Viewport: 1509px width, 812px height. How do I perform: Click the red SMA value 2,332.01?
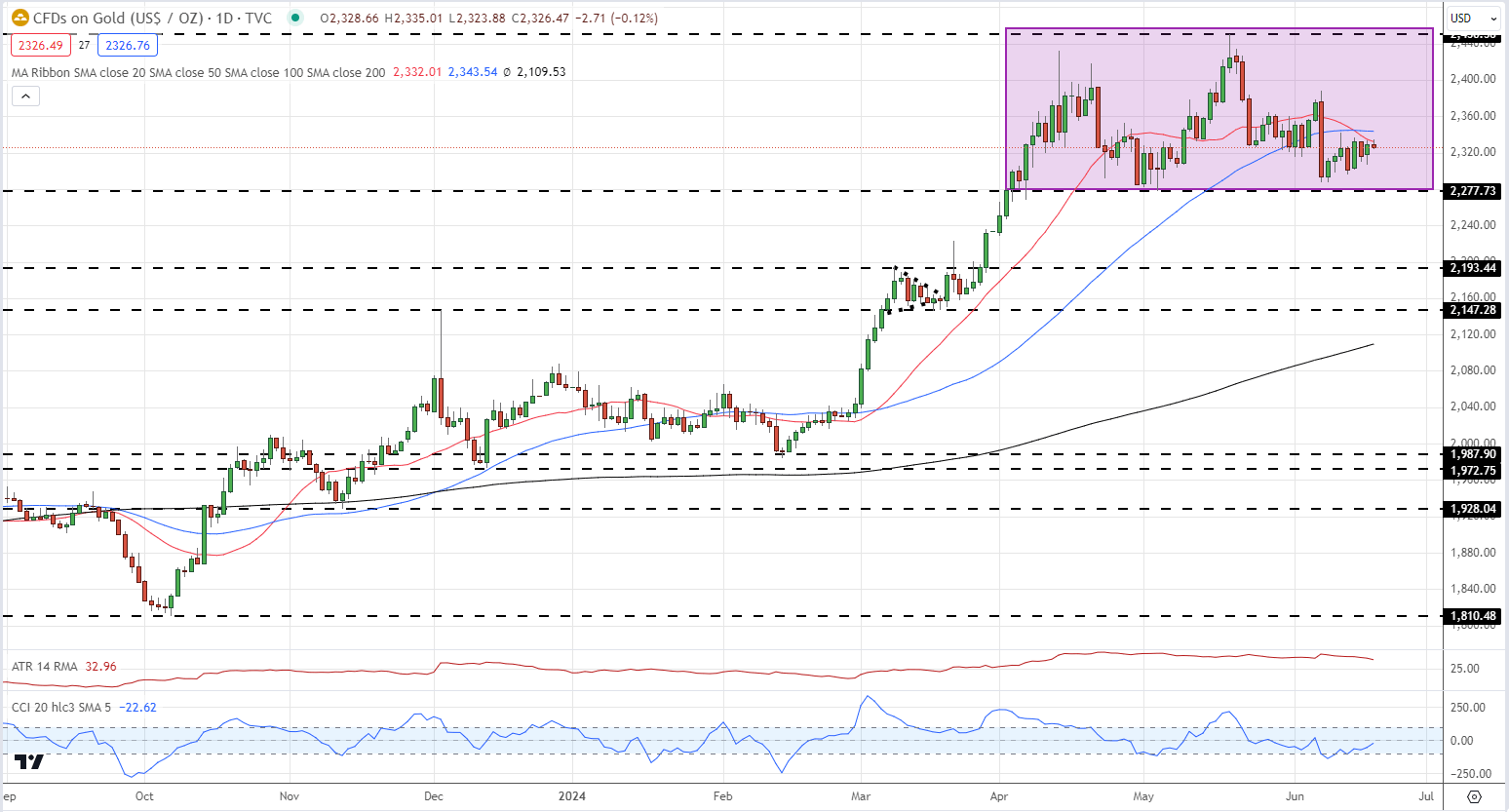(x=417, y=72)
